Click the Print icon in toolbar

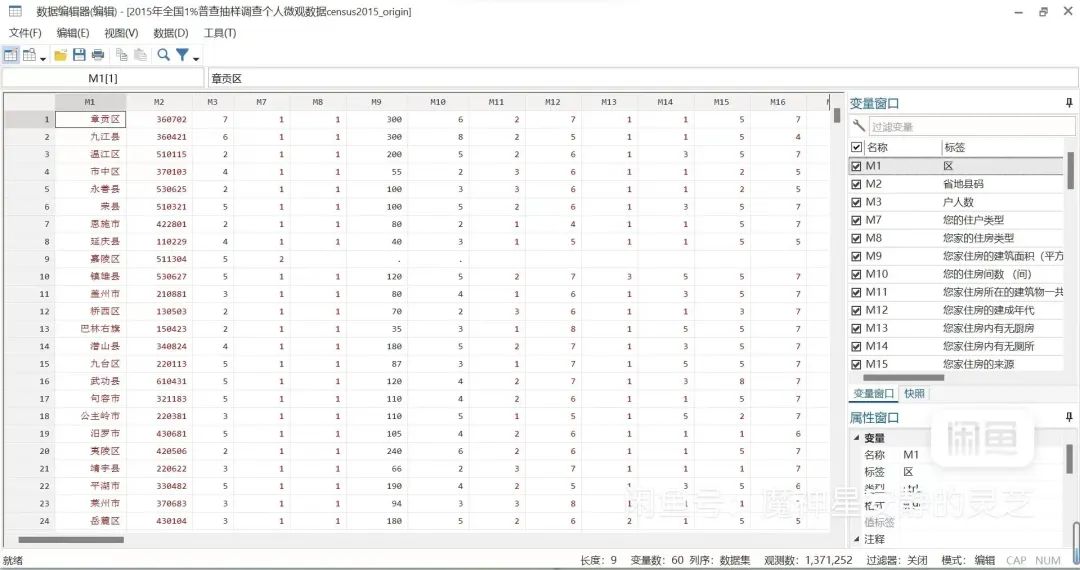97,55
